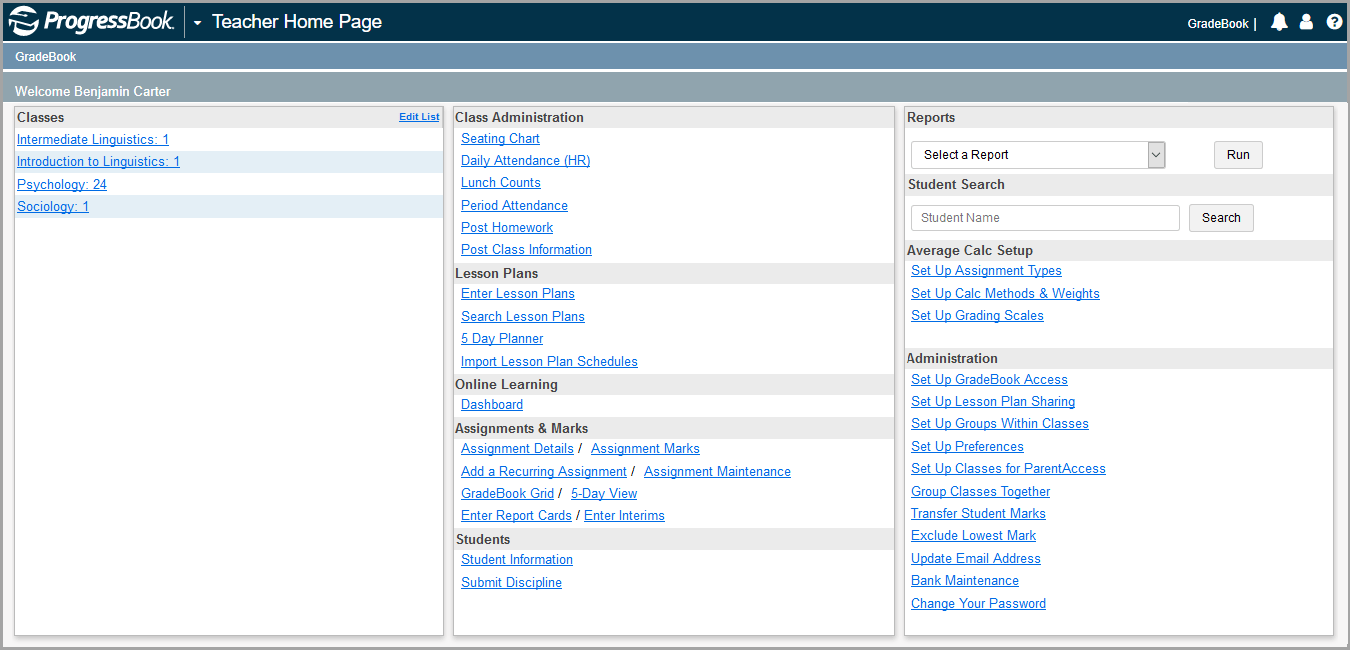This screenshot has height=650, width=1350.
Task: Open Daily Attendance (HR)
Action: pos(525,160)
